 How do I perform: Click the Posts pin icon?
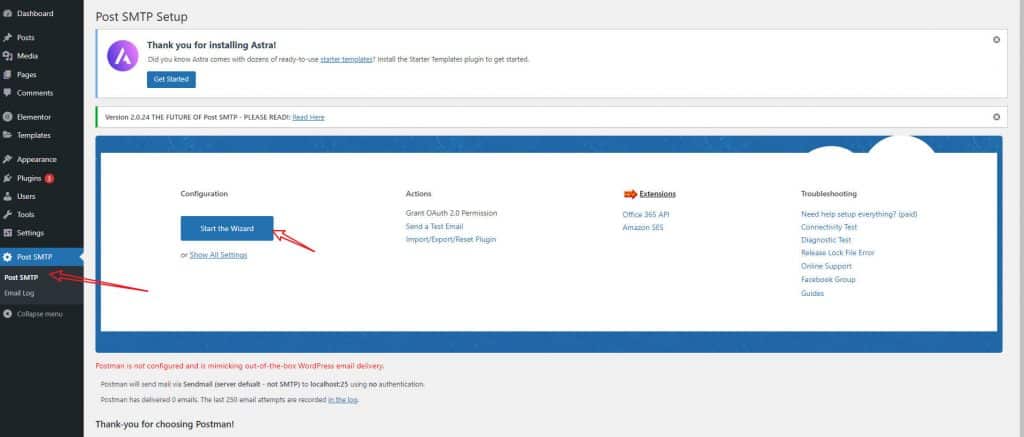point(8,37)
